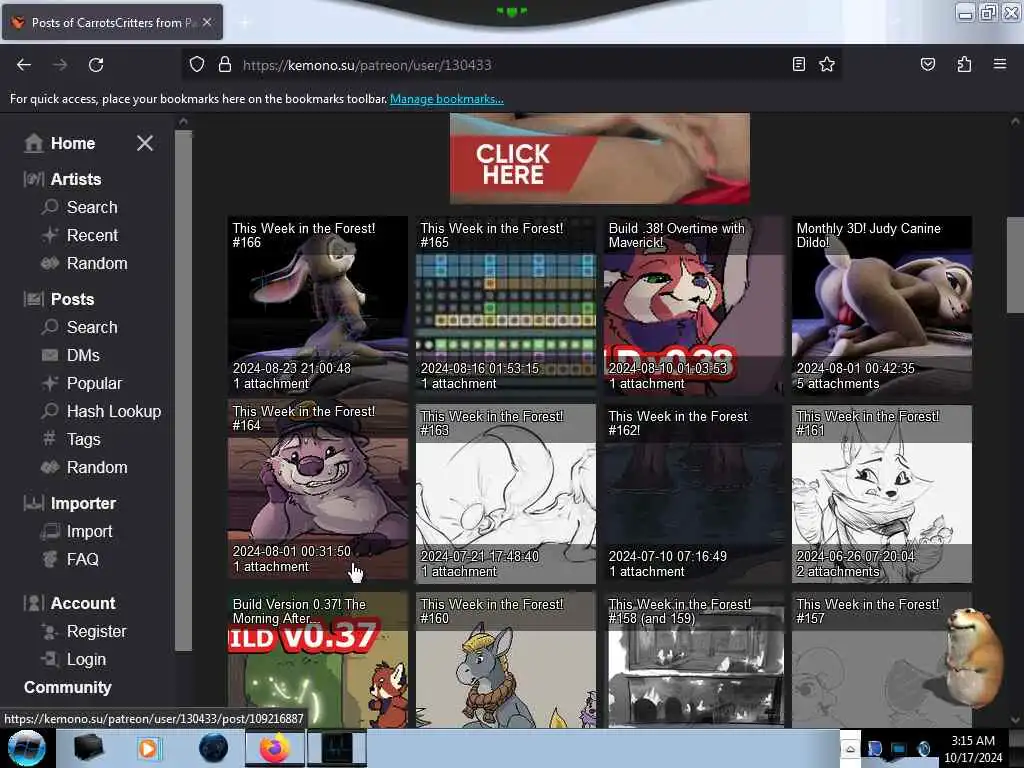Click the Home house icon in sidebar
This screenshot has width=1024, height=768.
tap(33, 142)
